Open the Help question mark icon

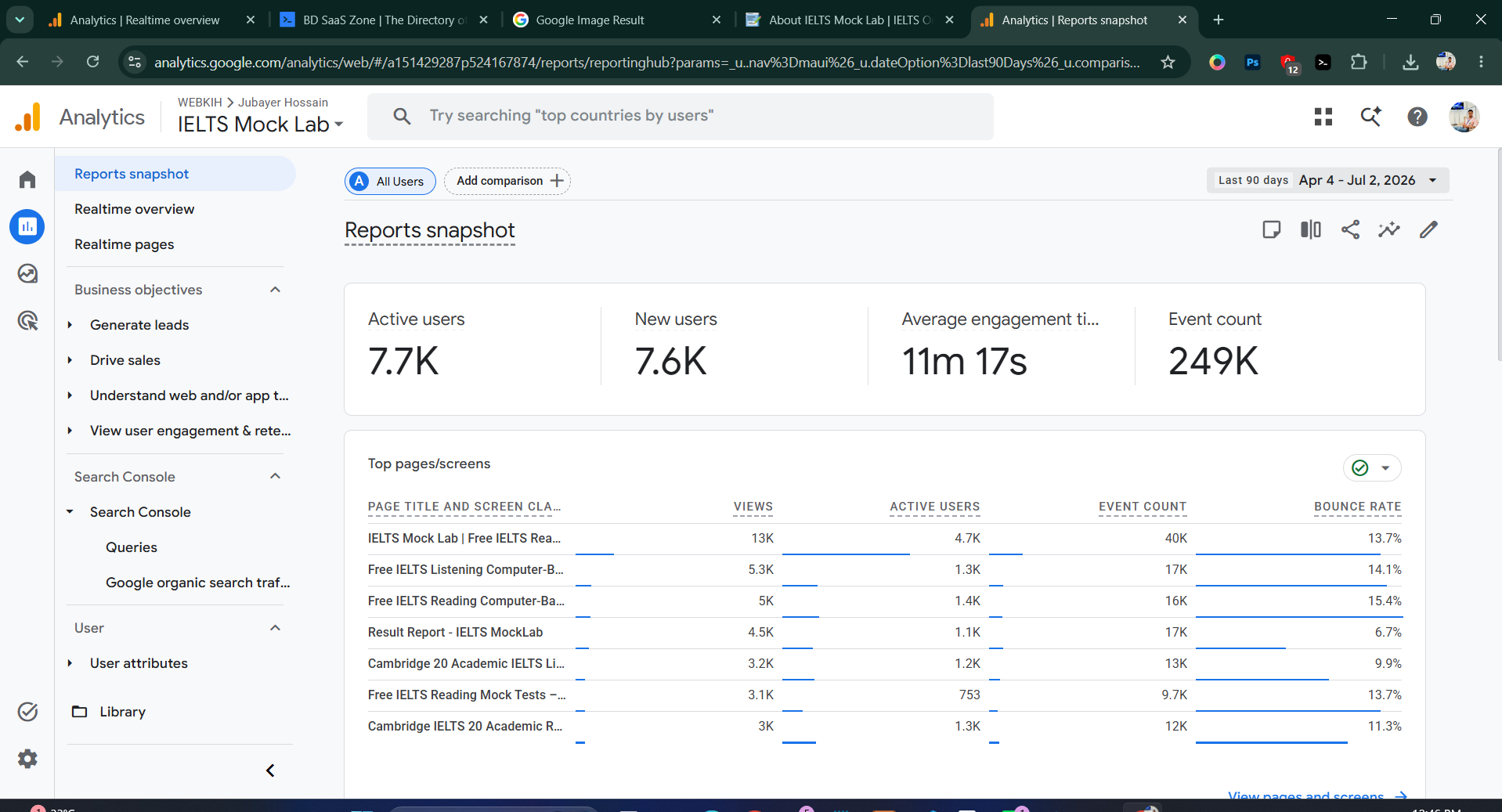(x=1417, y=117)
